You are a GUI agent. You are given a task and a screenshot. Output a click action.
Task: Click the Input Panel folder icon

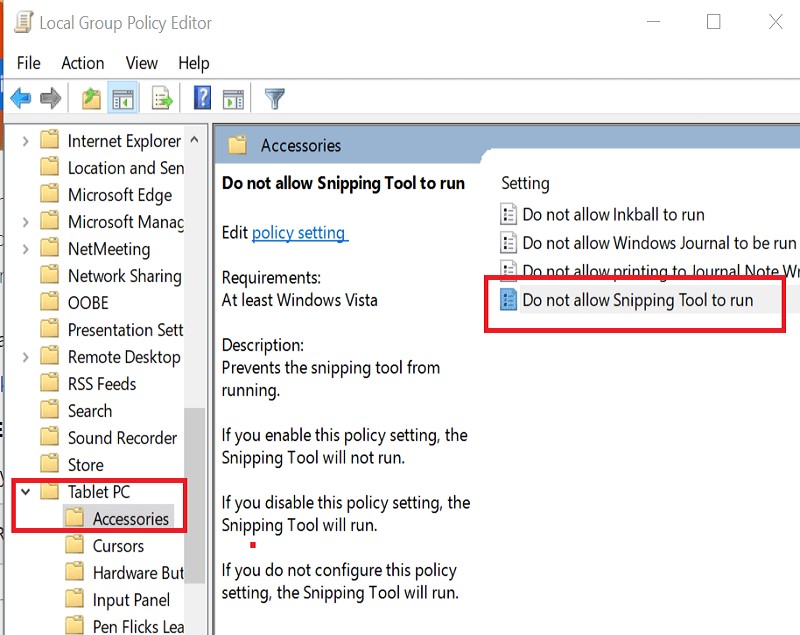coord(74,599)
